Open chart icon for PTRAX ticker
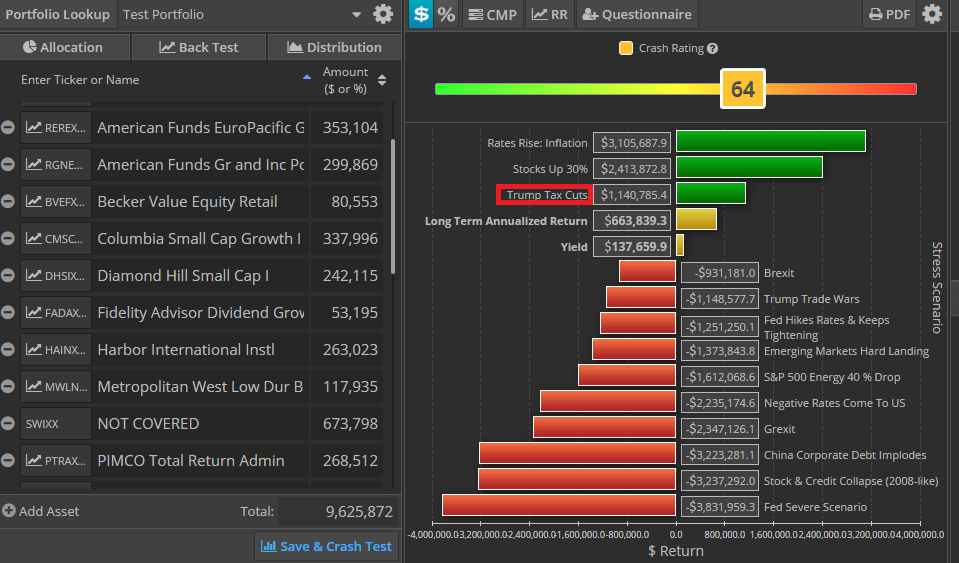The image size is (959, 563). 34,461
